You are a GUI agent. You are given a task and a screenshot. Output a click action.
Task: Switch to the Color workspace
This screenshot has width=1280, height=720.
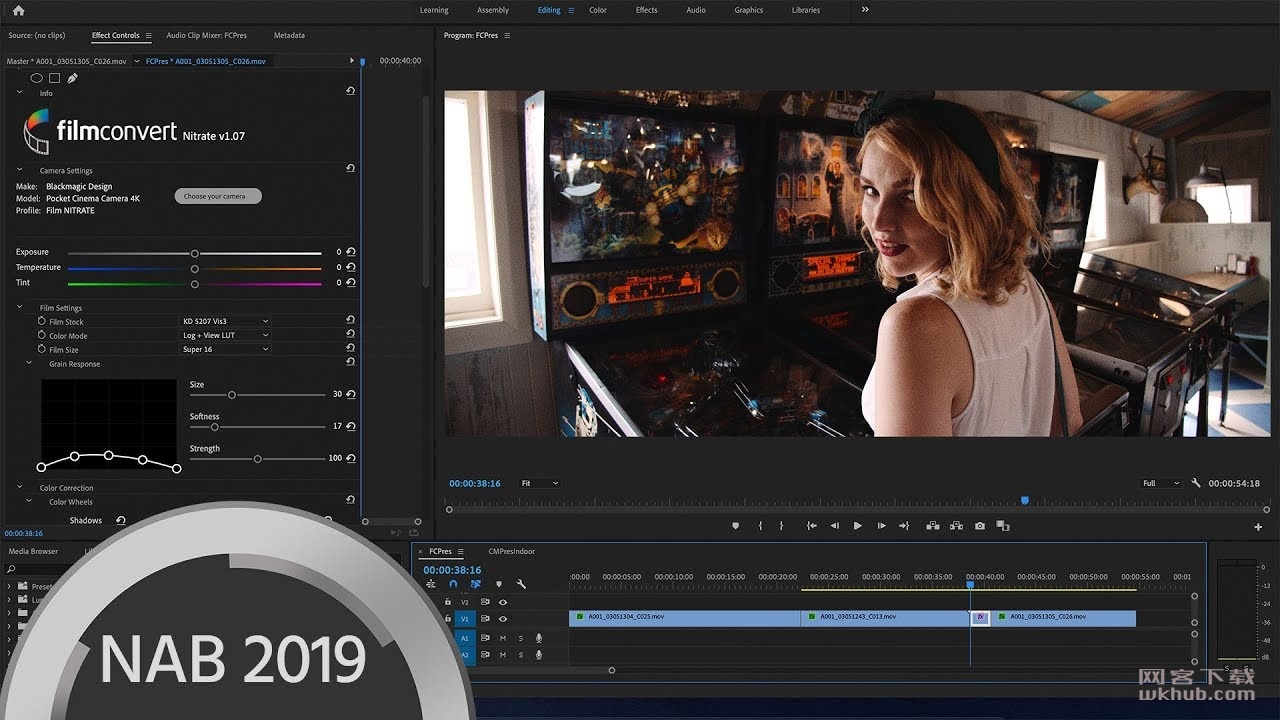[598, 10]
